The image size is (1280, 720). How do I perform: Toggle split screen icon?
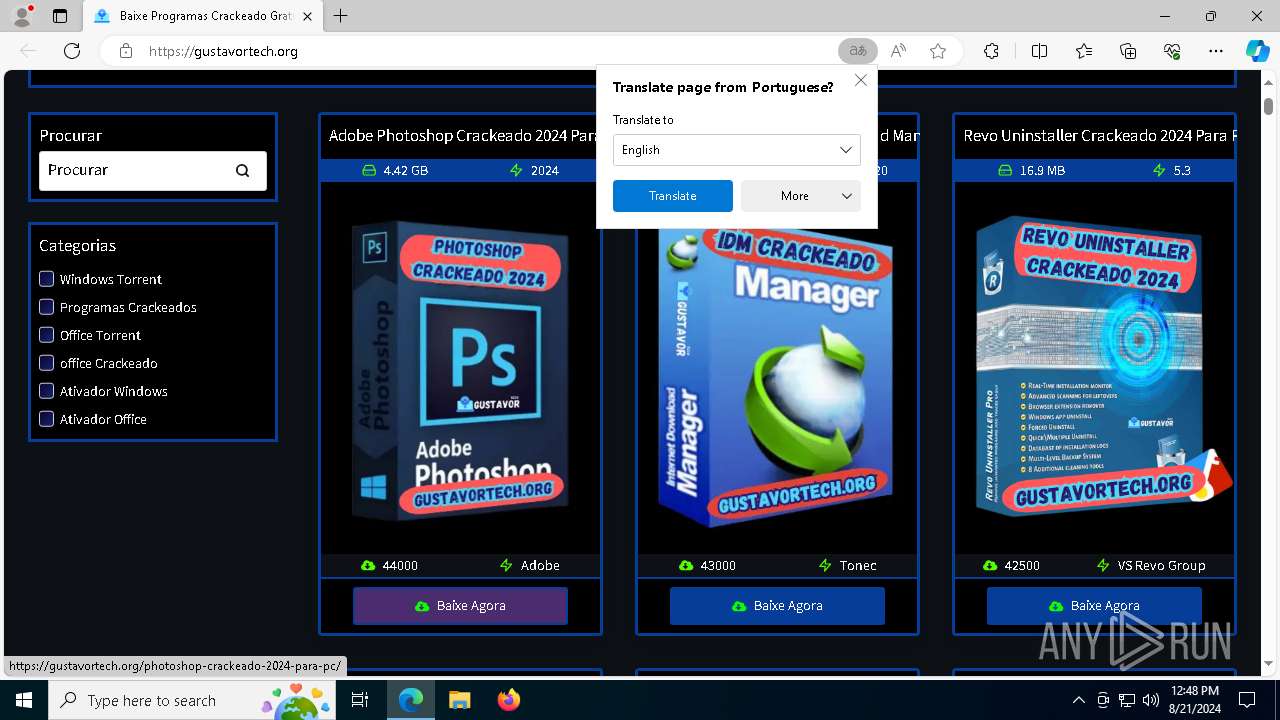pos(1039,51)
